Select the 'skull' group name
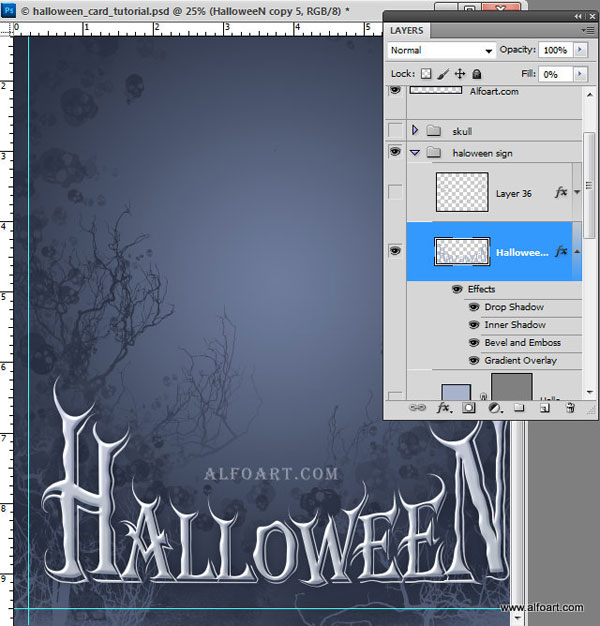Image resolution: width=600 pixels, height=626 pixels. [x=462, y=131]
